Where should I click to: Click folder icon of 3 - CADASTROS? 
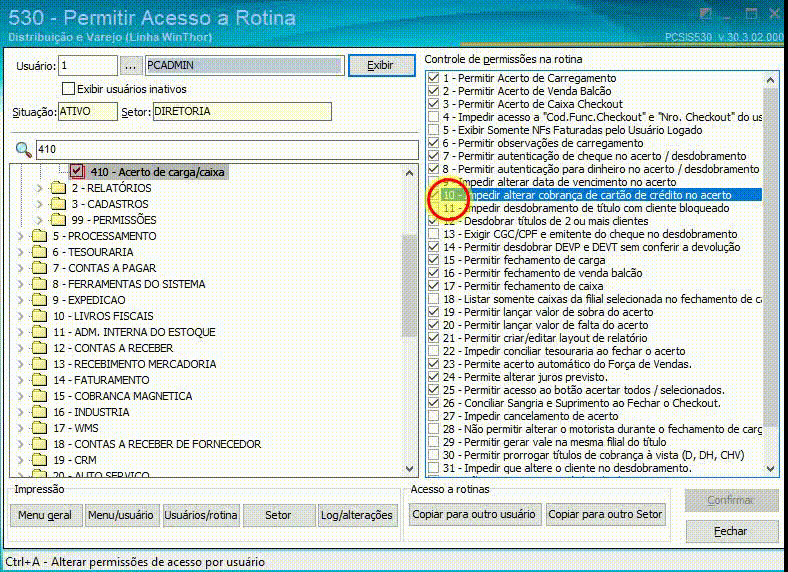(58, 204)
